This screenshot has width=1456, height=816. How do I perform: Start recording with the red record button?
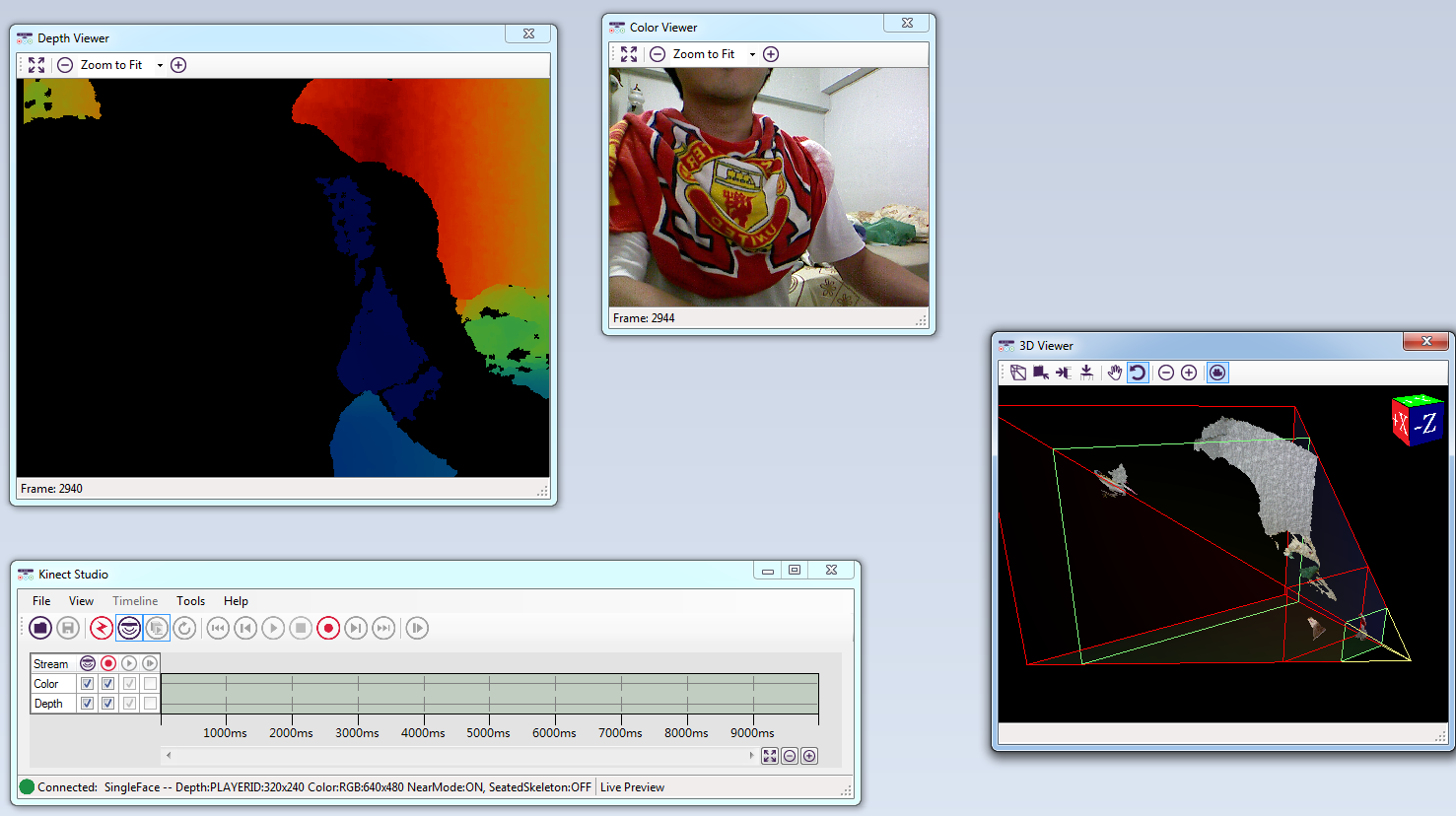(328, 628)
